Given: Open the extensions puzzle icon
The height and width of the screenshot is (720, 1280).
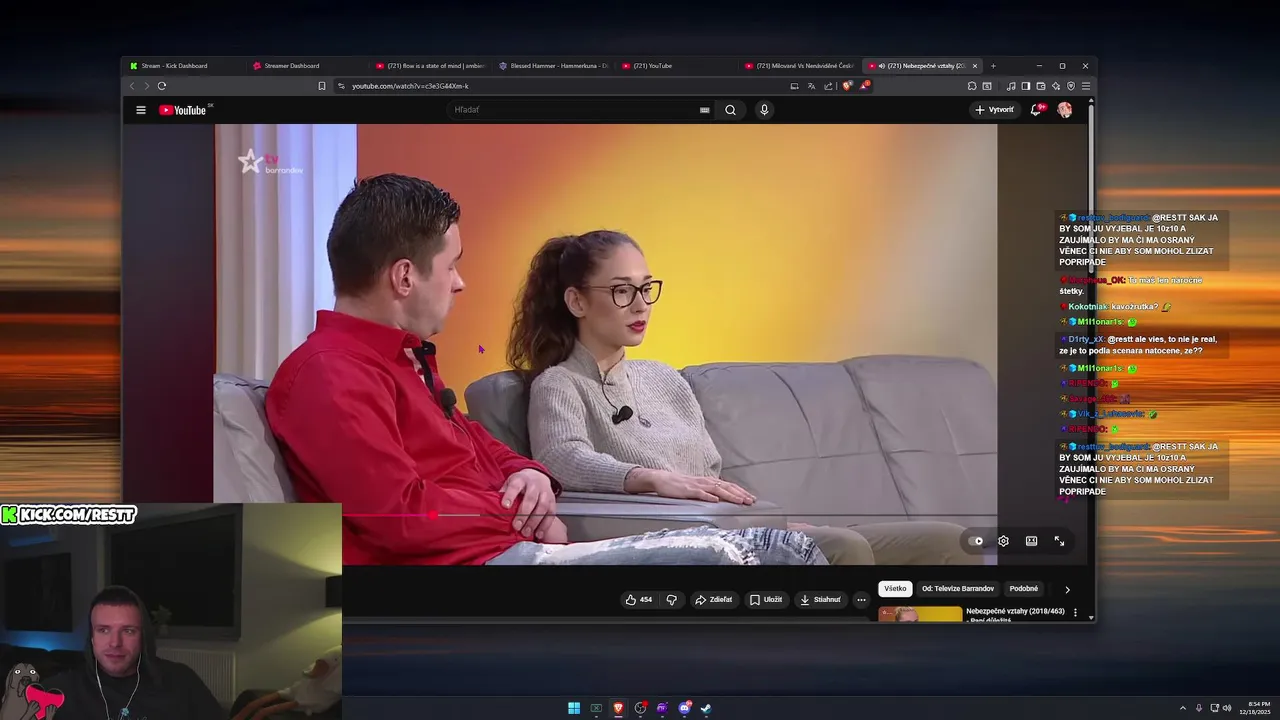Looking at the screenshot, I should point(971,86).
